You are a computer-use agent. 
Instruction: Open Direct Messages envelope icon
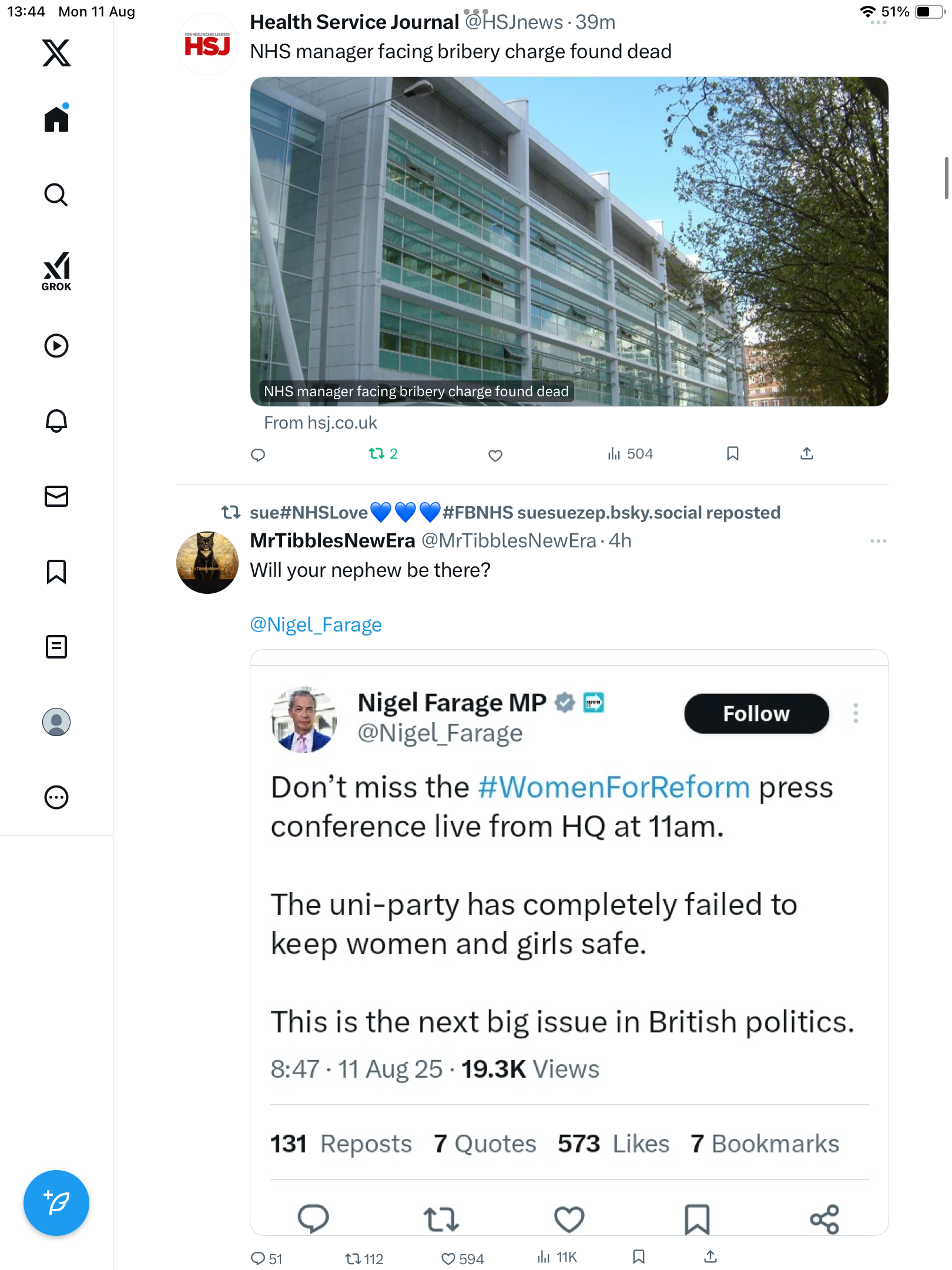tap(56, 496)
